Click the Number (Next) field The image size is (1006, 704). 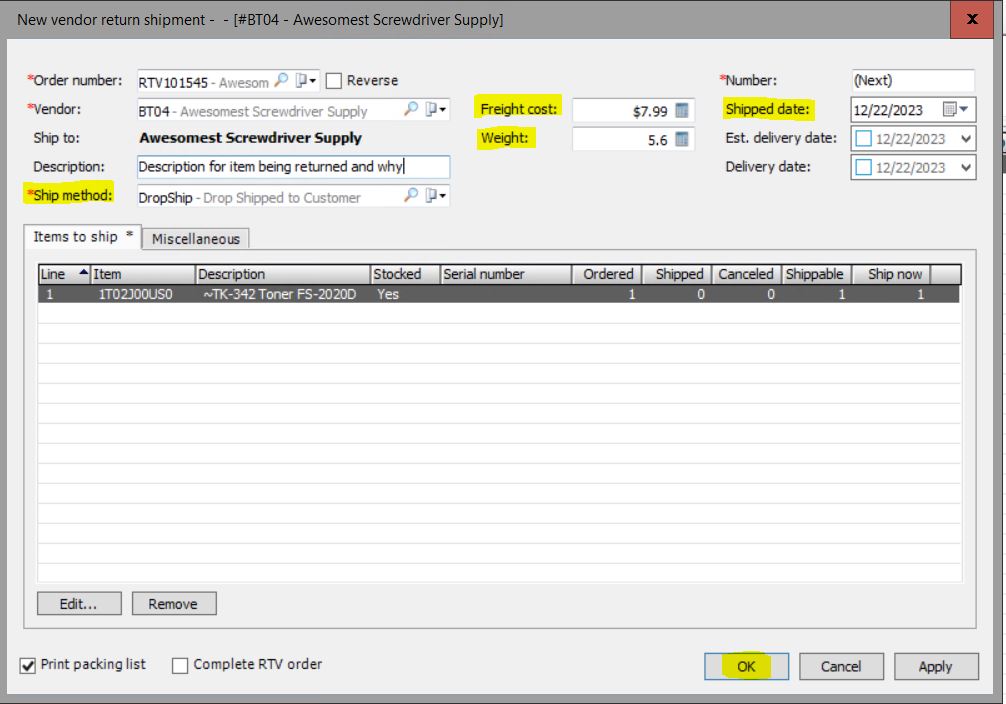click(912, 81)
